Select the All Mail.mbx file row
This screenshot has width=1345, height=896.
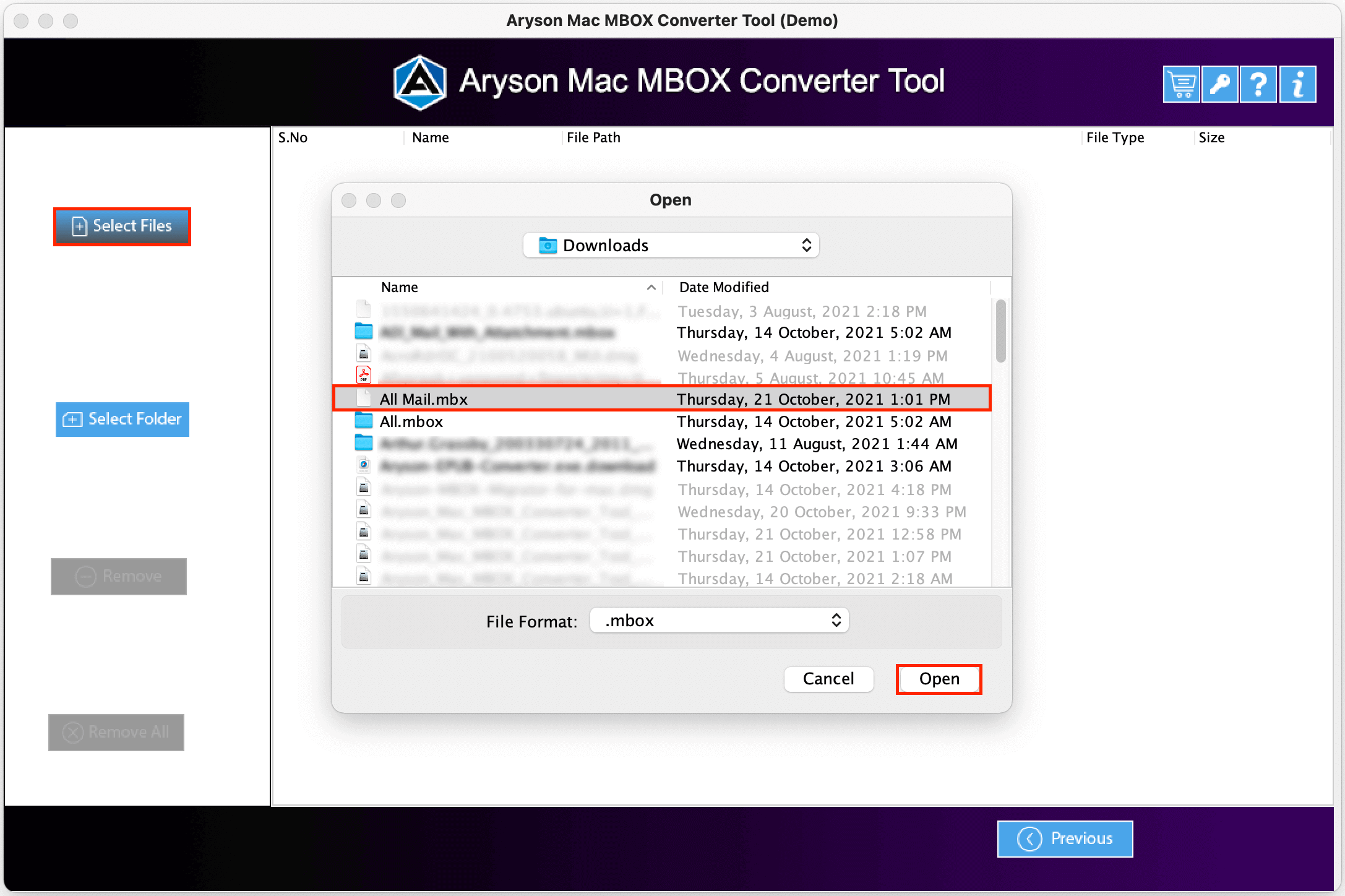[x=661, y=398]
